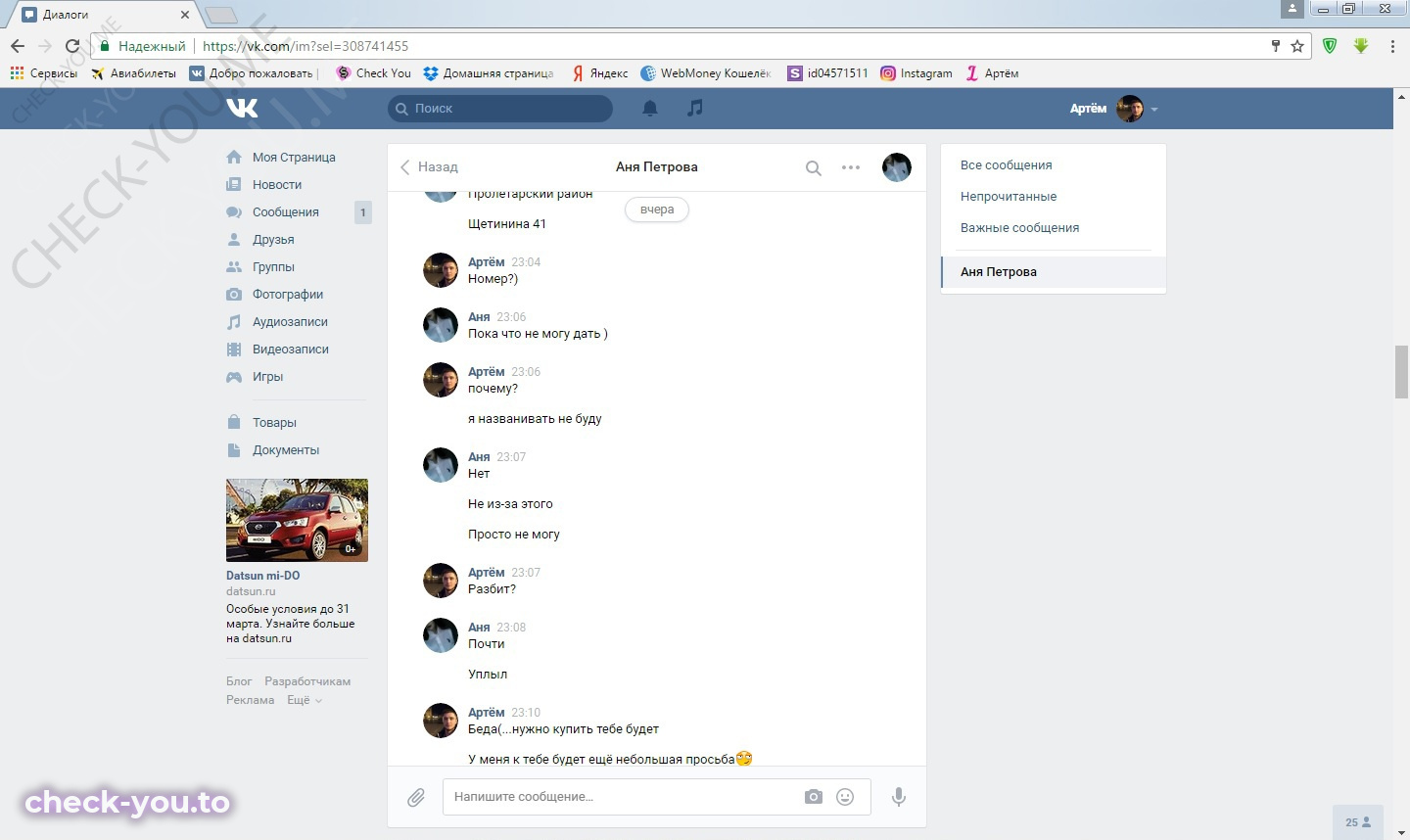Open the Check You bookmark

373,73
